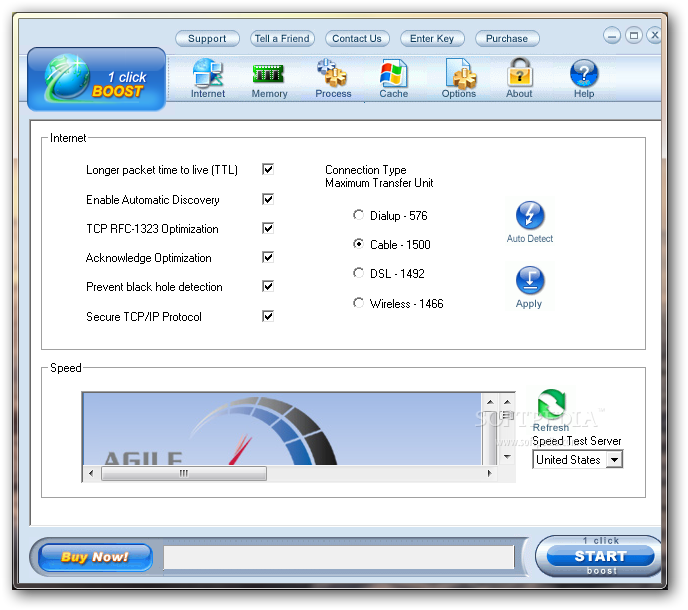Click the Support button

click(207, 39)
